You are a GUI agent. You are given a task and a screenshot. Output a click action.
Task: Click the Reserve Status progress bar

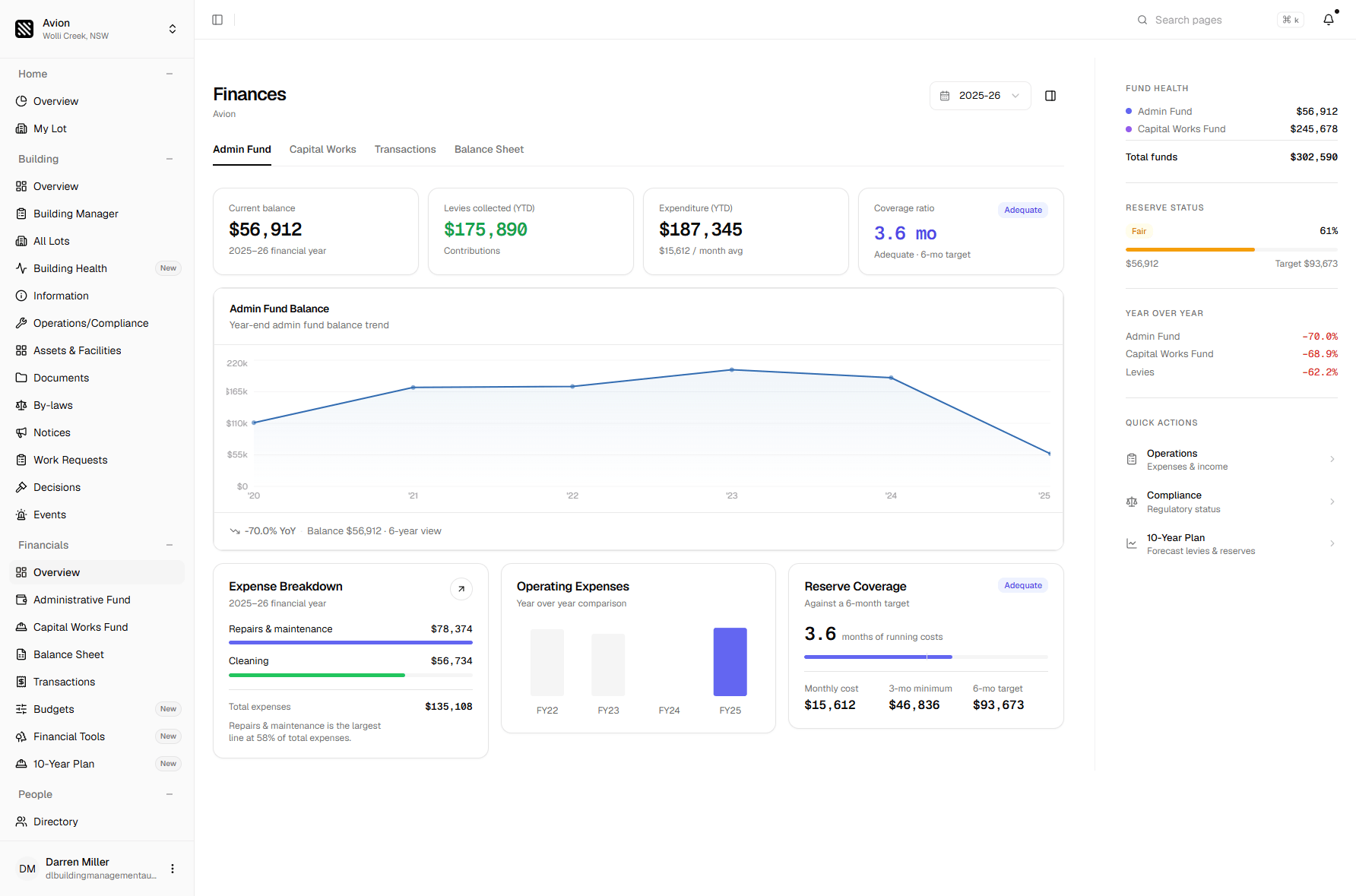[1231, 249]
